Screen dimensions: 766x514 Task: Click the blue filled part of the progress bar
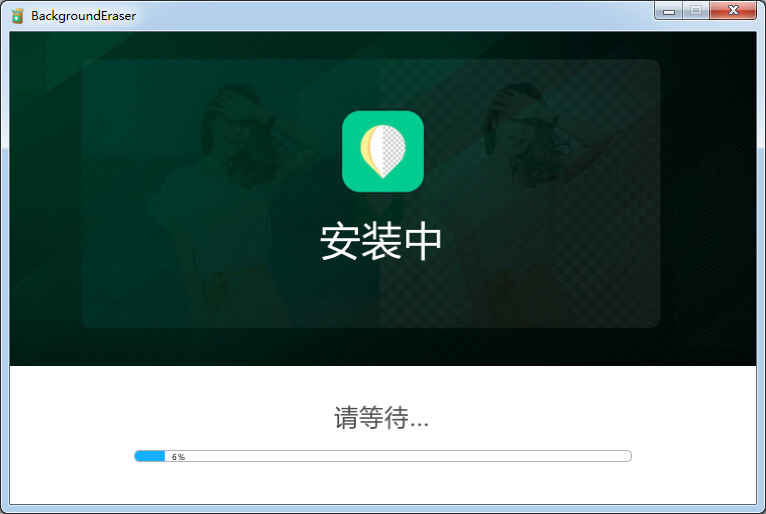click(x=150, y=456)
